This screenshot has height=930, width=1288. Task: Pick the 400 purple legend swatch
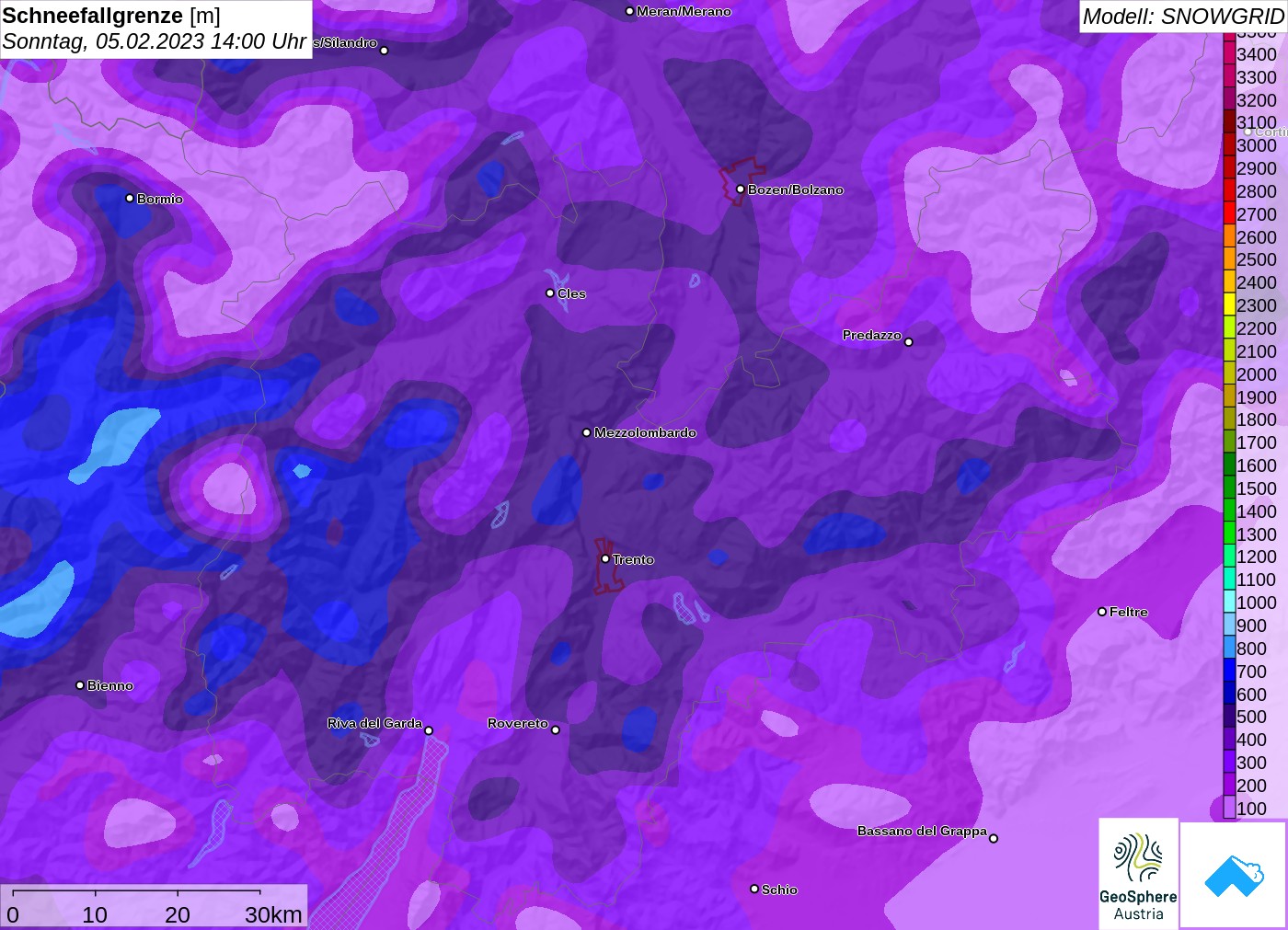click(1229, 740)
